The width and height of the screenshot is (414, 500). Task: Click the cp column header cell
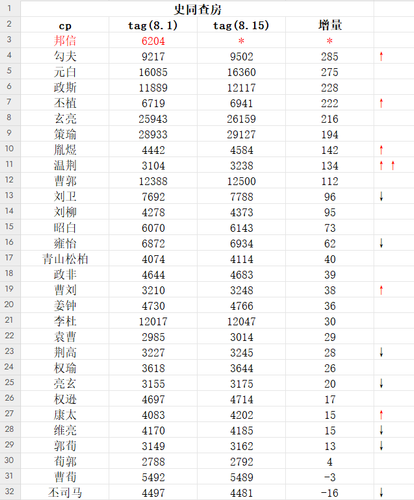(65, 25)
